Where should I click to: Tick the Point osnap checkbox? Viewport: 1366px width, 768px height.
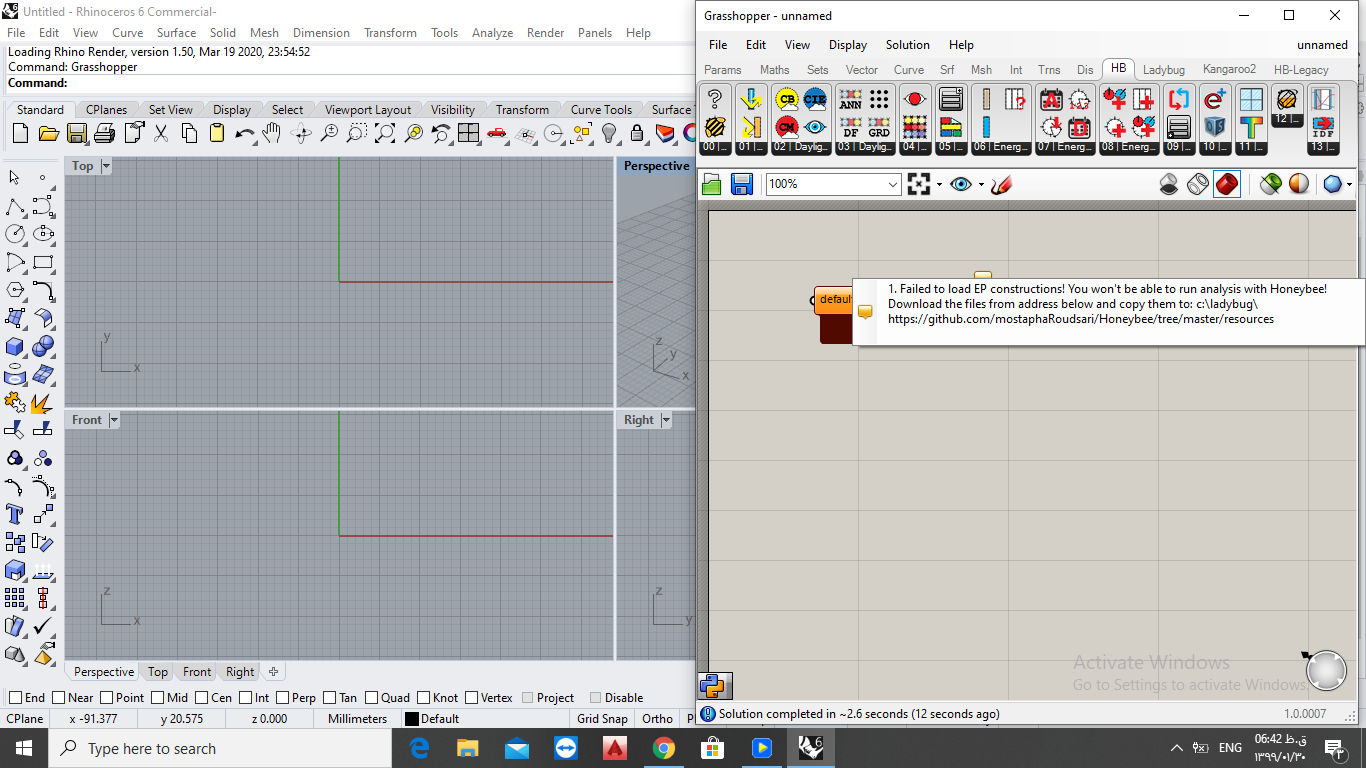click(x=106, y=698)
